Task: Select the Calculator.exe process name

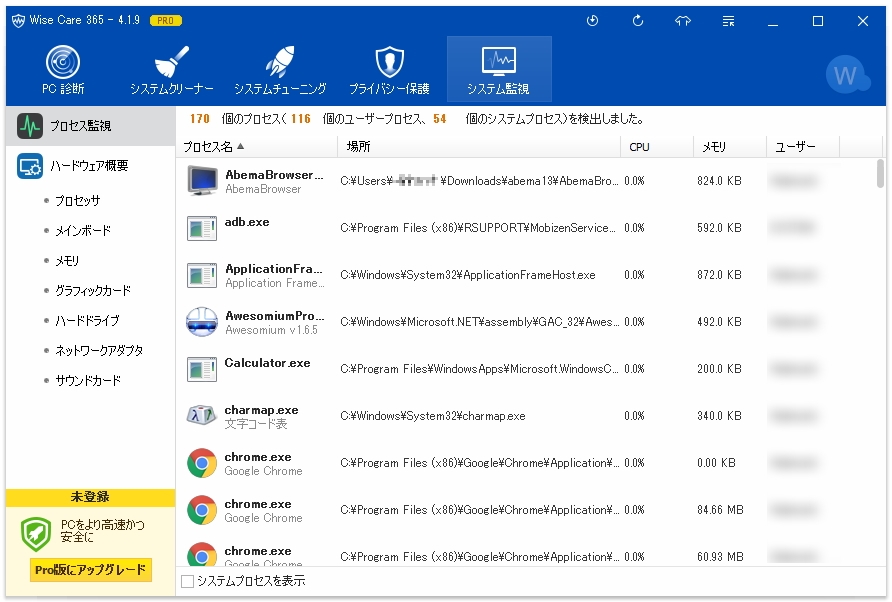Action: 267,363
